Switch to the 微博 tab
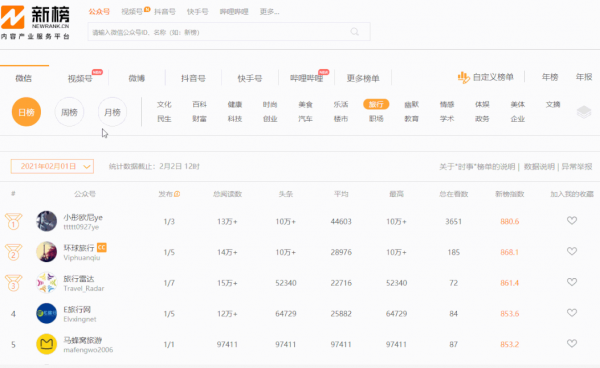 click(137, 78)
